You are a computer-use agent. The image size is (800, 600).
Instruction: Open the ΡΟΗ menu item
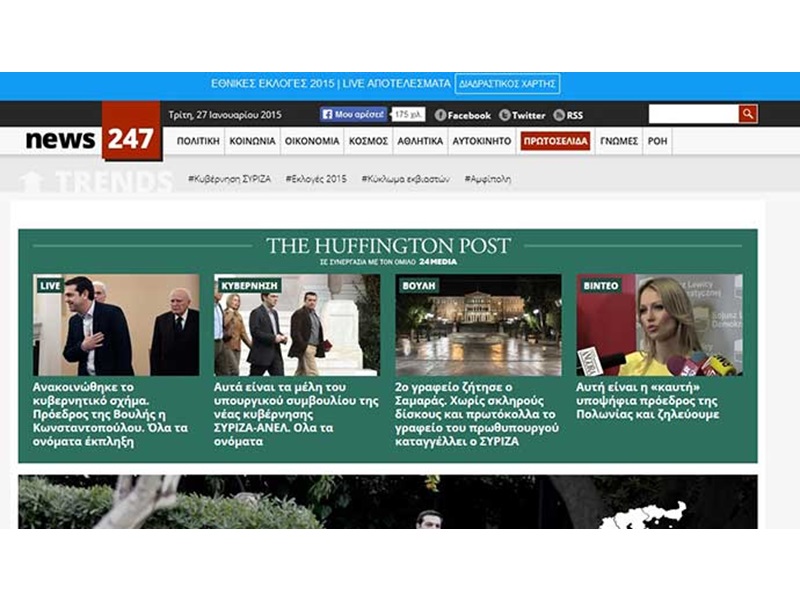pos(657,141)
